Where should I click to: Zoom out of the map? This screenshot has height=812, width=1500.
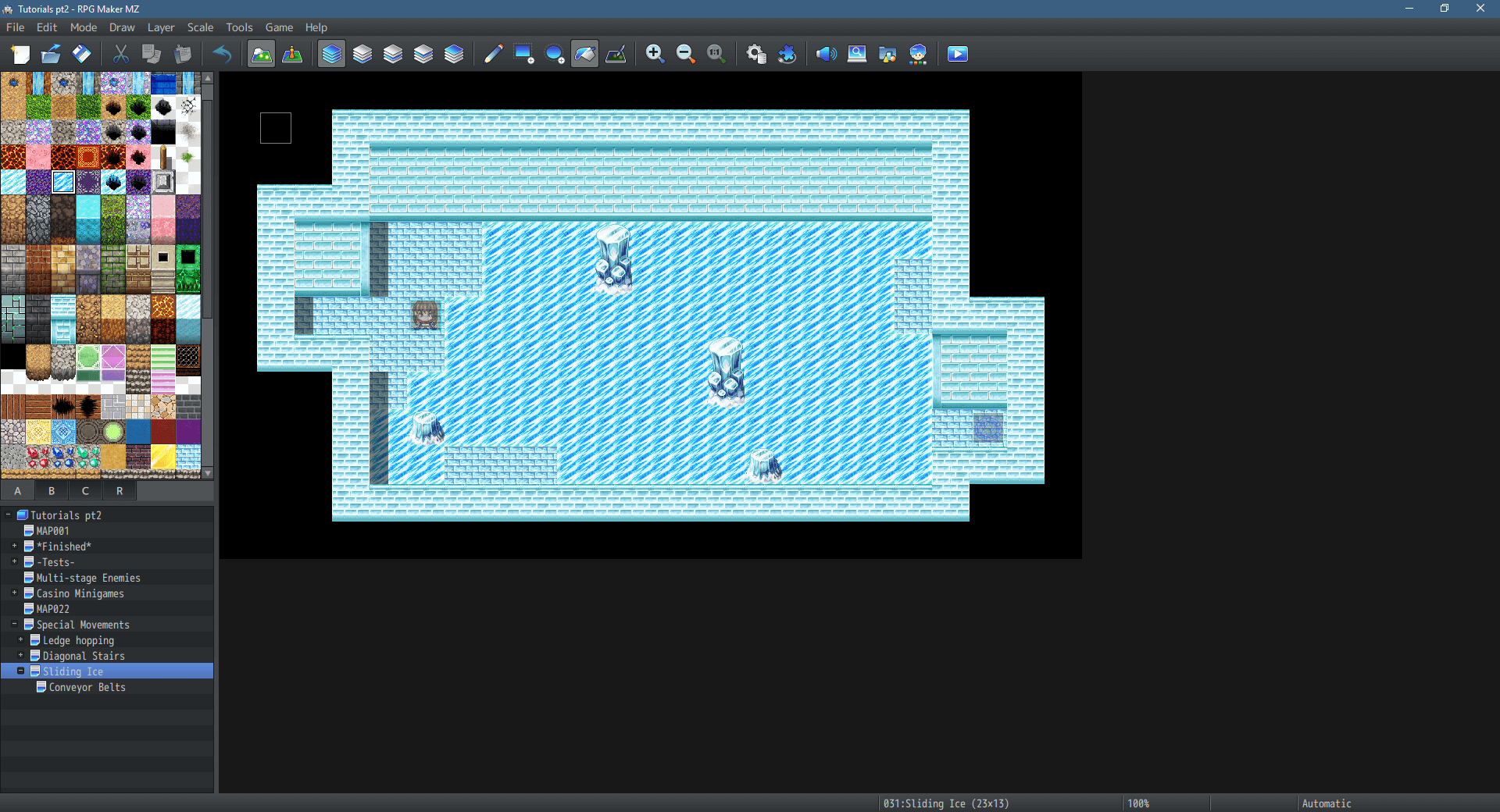685,54
